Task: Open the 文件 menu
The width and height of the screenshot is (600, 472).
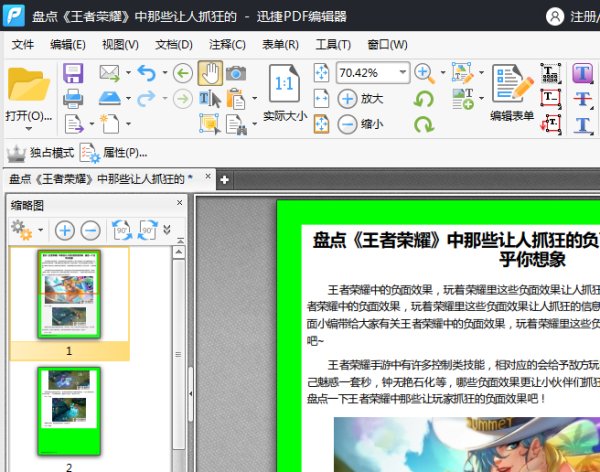Action: [x=23, y=44]
